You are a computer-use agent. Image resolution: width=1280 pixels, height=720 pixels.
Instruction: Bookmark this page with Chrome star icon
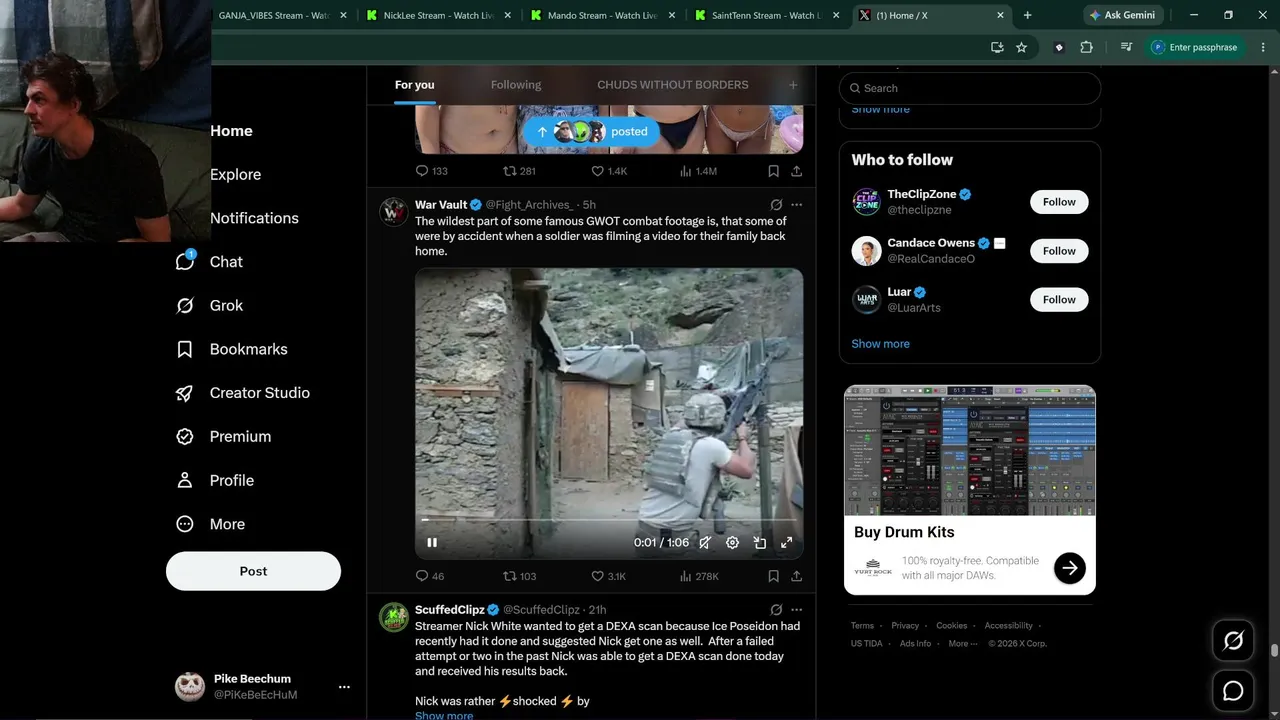coord(1021,47)
